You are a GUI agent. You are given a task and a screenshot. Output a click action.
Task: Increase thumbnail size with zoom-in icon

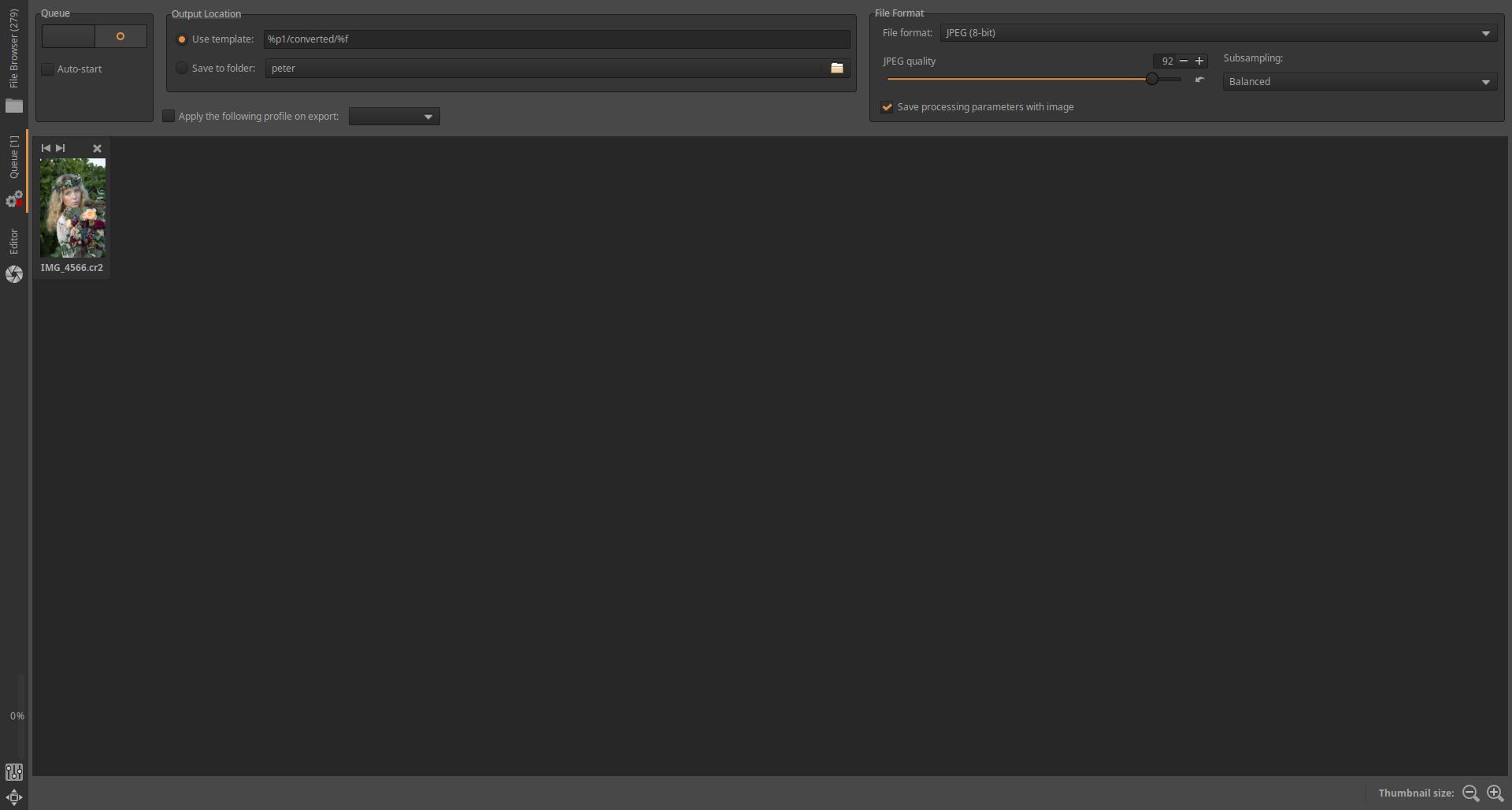pos(1495,793)
